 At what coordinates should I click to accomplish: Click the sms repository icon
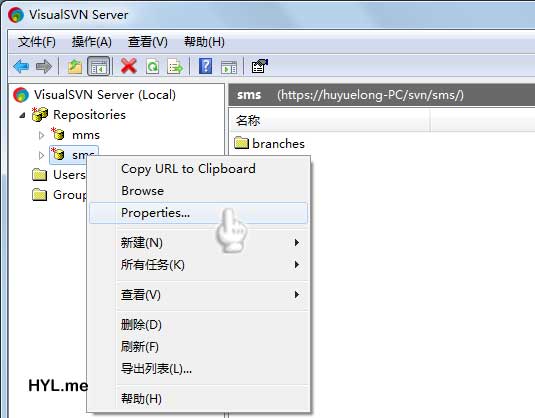(58, 154)
